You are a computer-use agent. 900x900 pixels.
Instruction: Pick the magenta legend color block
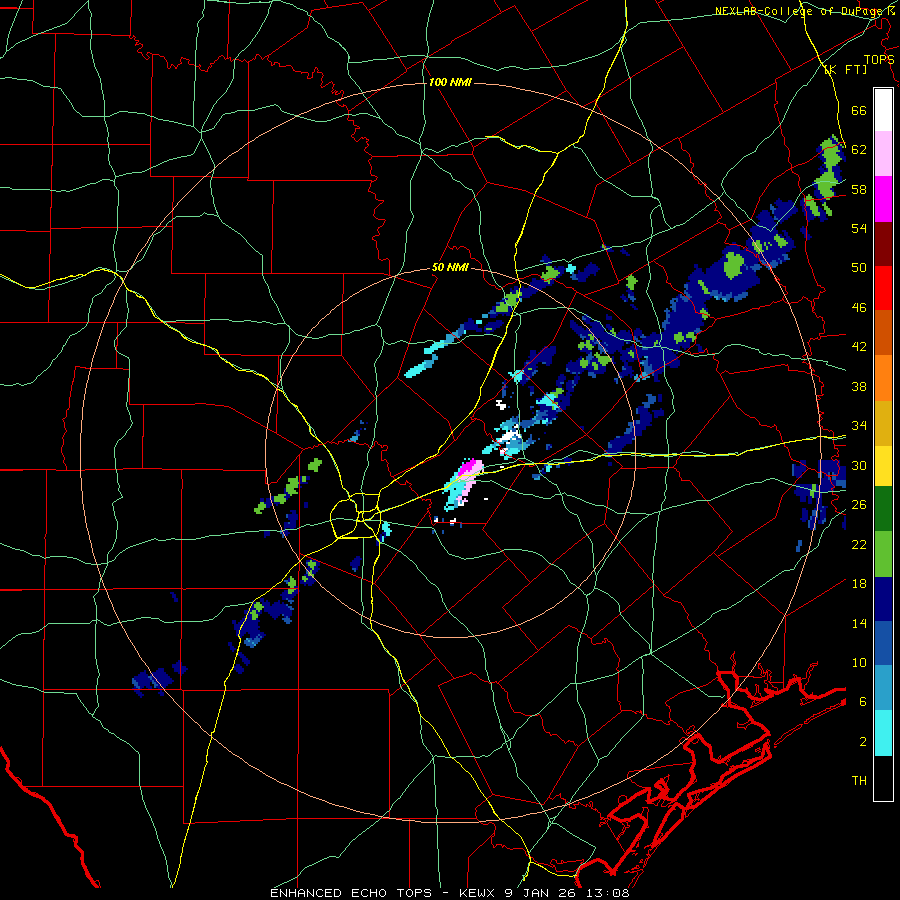click(883, 199)
